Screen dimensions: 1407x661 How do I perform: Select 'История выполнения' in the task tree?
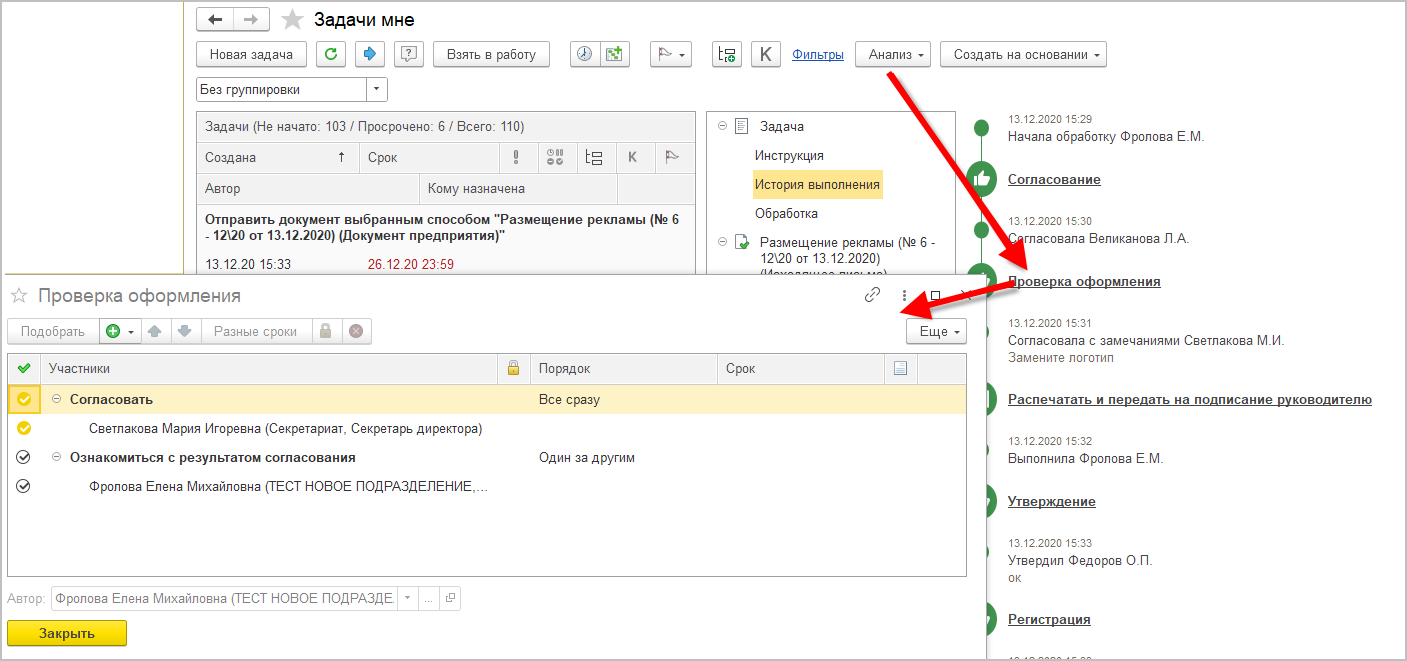point(818,184)
